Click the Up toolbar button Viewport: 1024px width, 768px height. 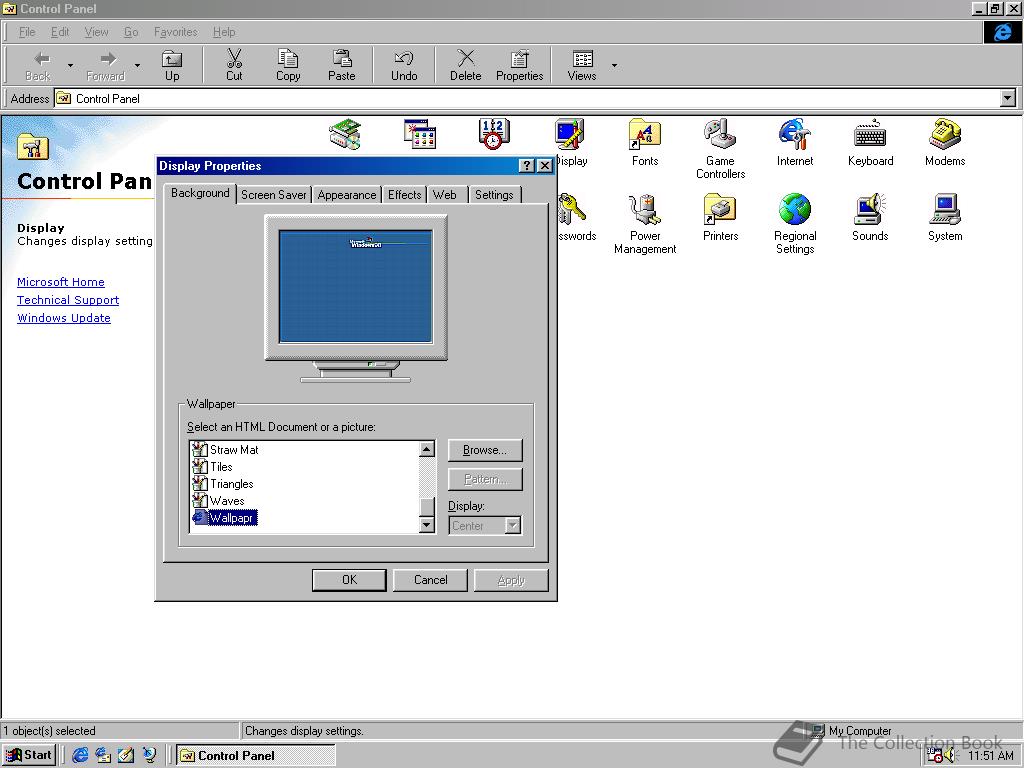[x=172, y=65]
